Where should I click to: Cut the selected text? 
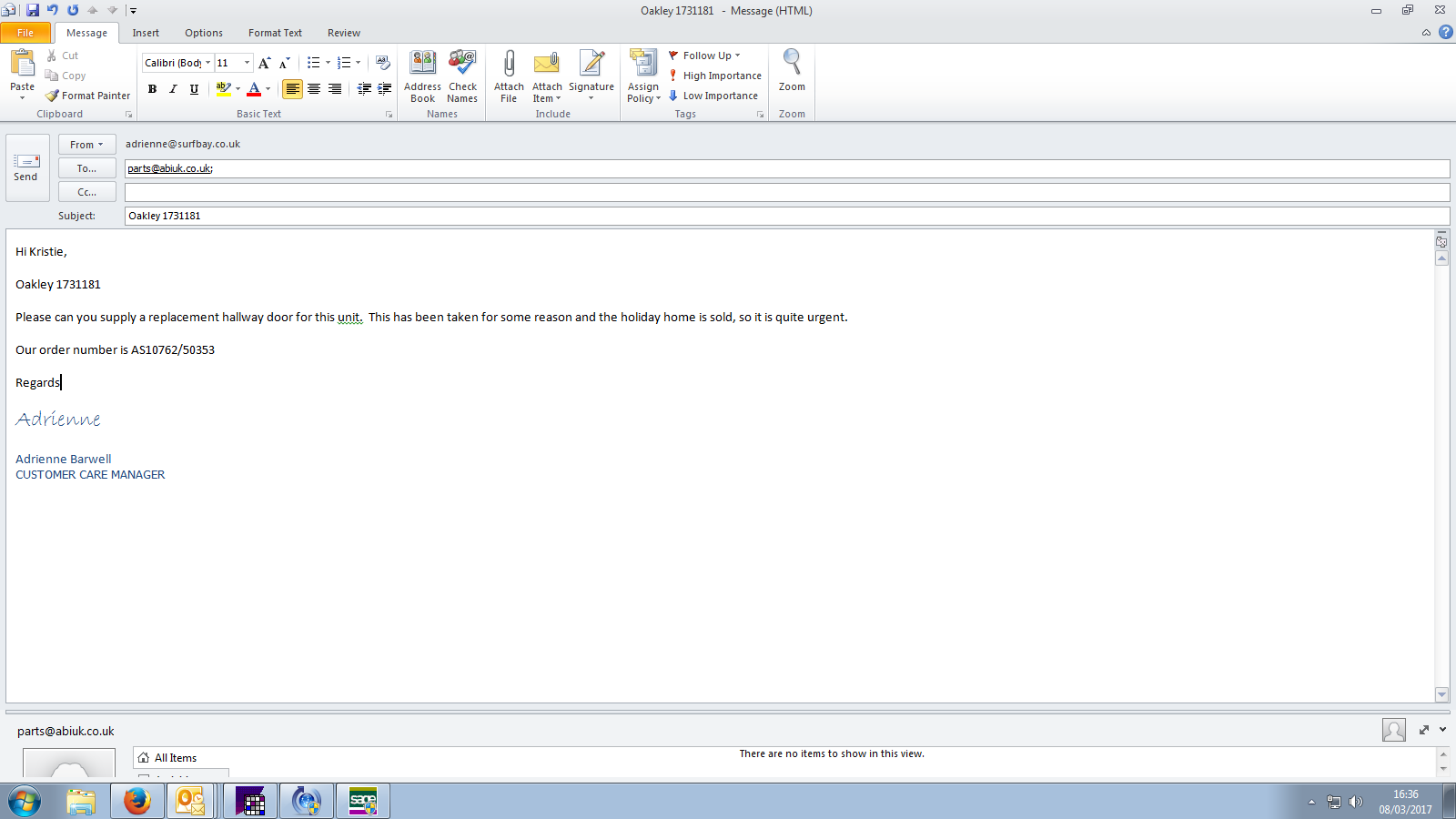63,56
